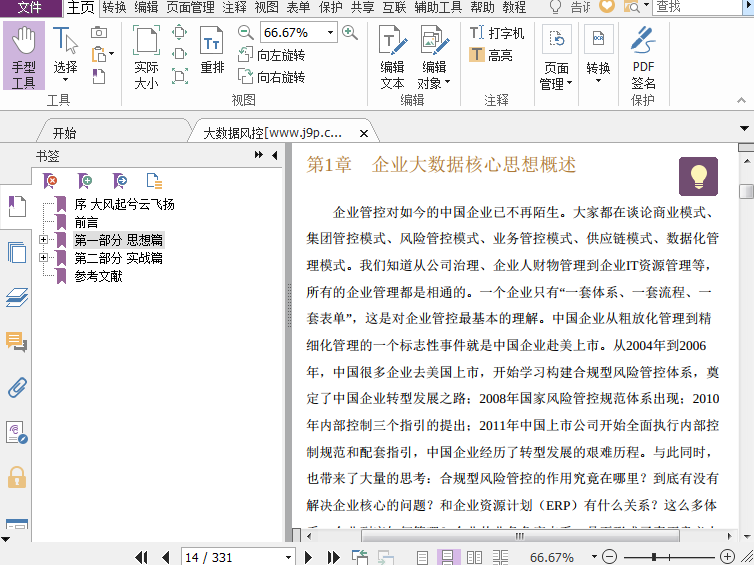Viewport: 754px width, 565px height.
Task: Click the orange heart favorites icon
Action: [607, 6]
